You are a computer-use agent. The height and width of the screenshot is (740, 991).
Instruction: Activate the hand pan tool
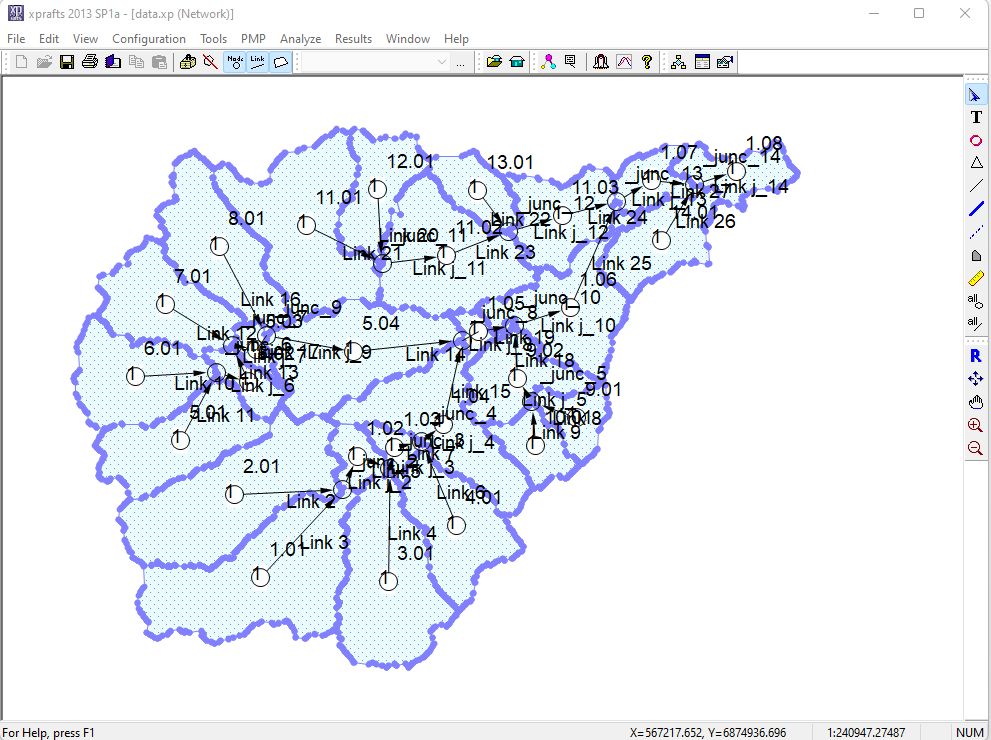point(976,402)
